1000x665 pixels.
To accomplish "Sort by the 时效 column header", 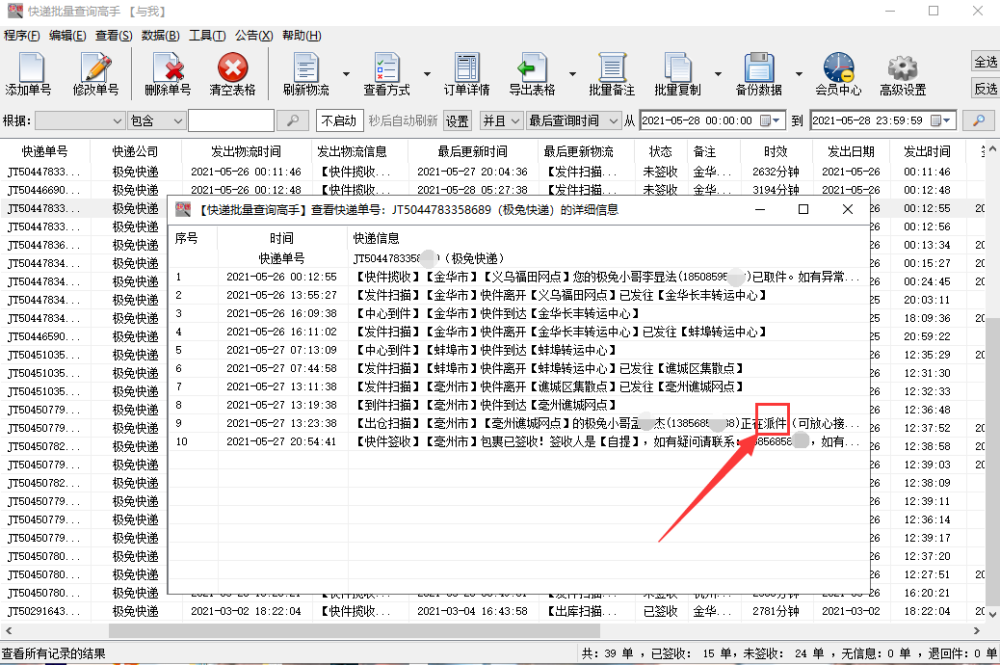I will [776, 152].
